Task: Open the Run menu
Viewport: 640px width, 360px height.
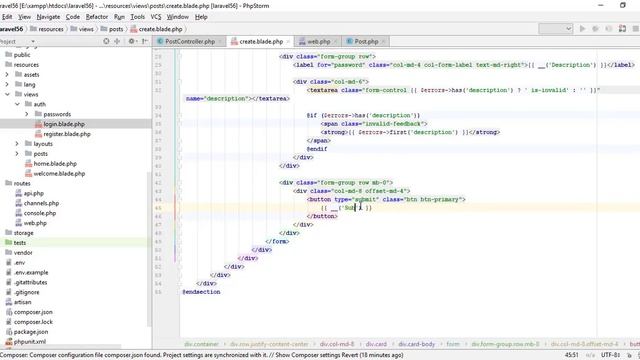Action: (119, 17)
